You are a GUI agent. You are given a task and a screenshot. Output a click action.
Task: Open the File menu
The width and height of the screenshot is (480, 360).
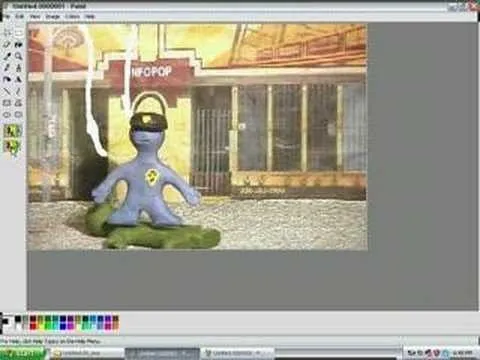6,16
